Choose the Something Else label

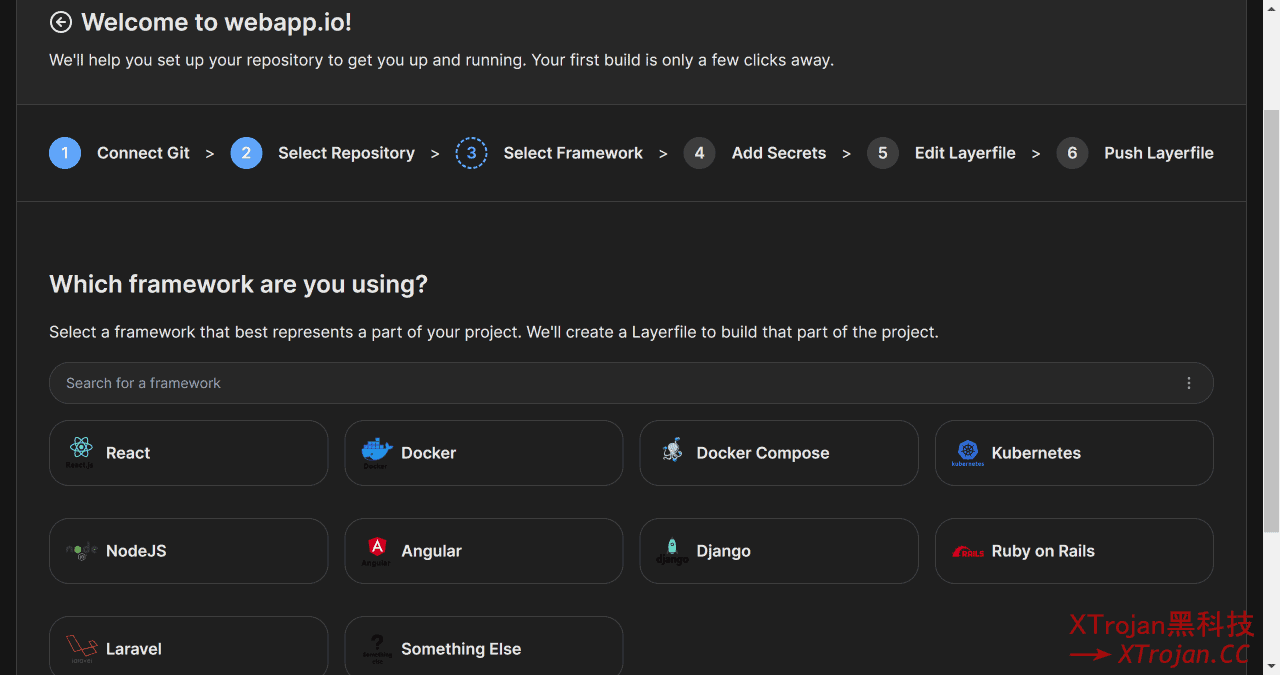point(461,649)
